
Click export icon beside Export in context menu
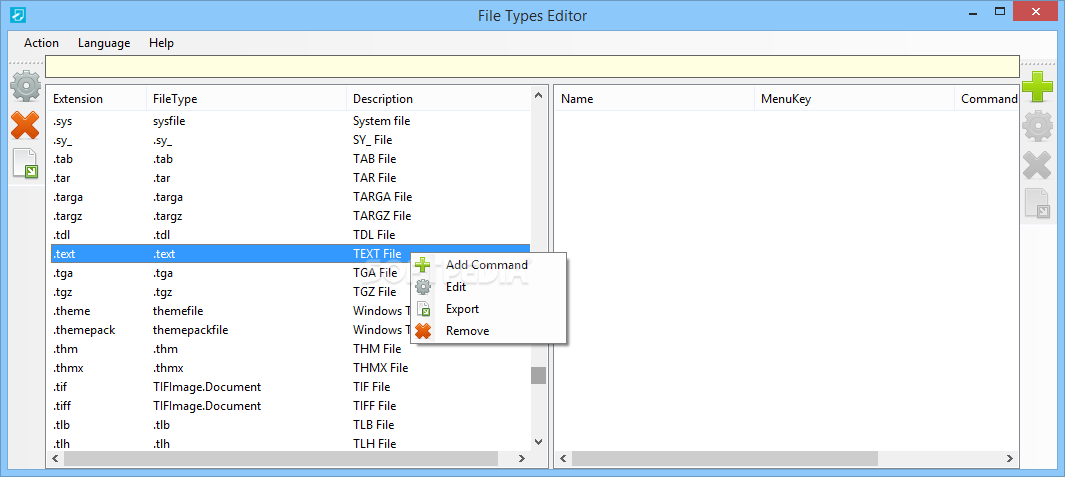click(x=423, y=308)
